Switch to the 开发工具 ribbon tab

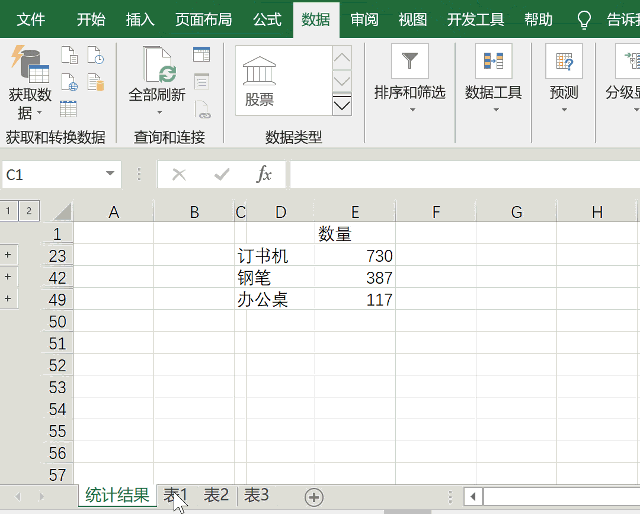(x=475, y=19)
